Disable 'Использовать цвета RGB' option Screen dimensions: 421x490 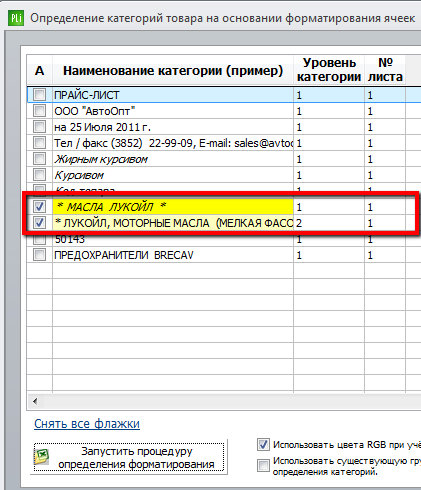coord(263,445)
